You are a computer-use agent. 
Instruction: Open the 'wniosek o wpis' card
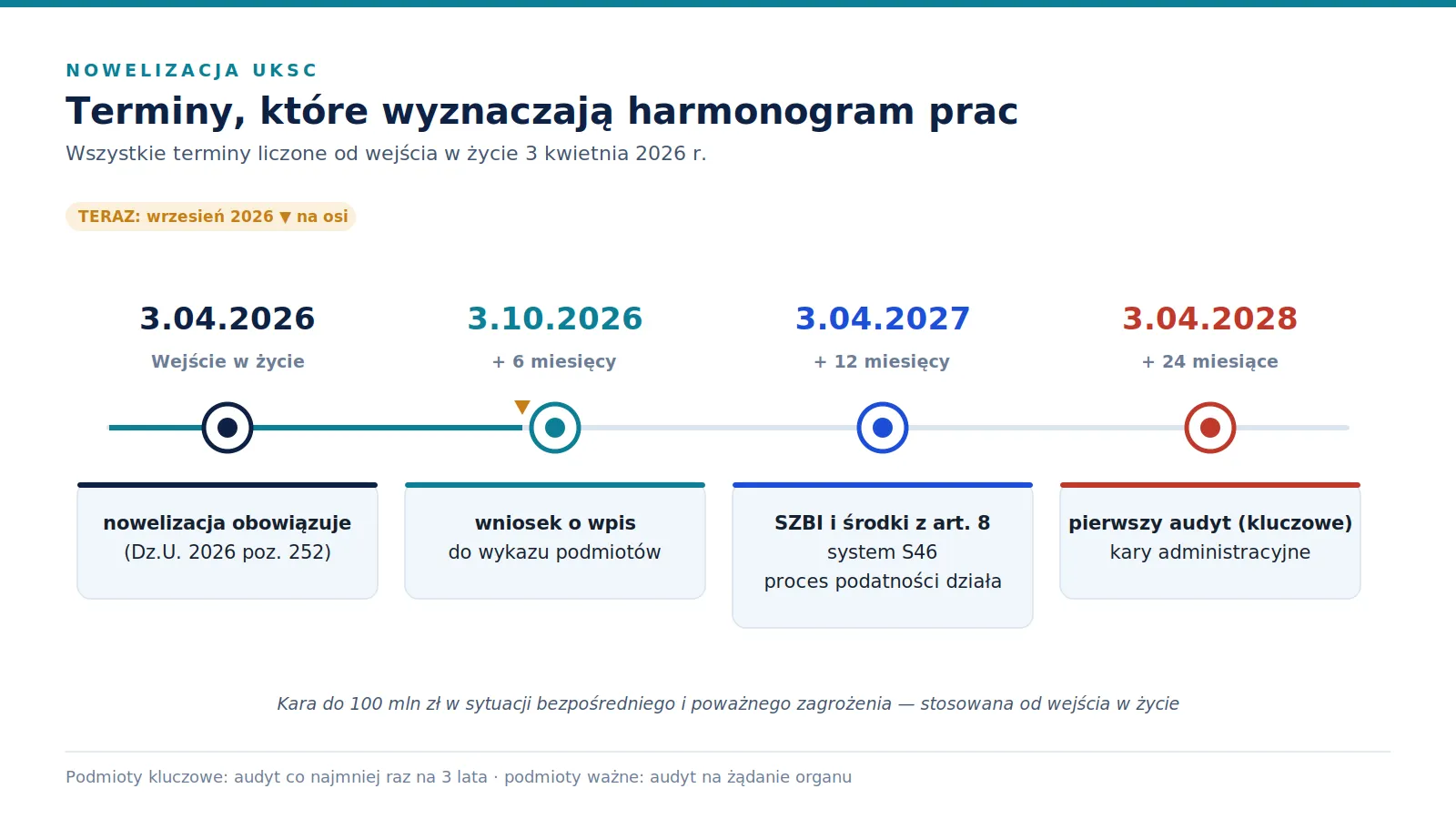(x=555, y=541)
